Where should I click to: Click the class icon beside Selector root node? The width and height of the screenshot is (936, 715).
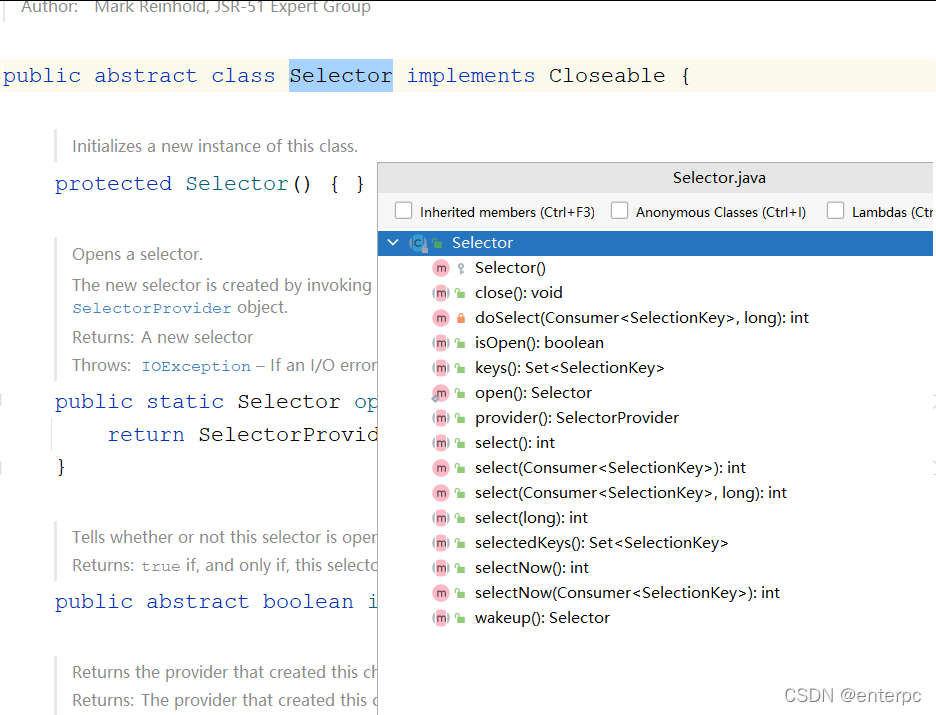[418, 243]
